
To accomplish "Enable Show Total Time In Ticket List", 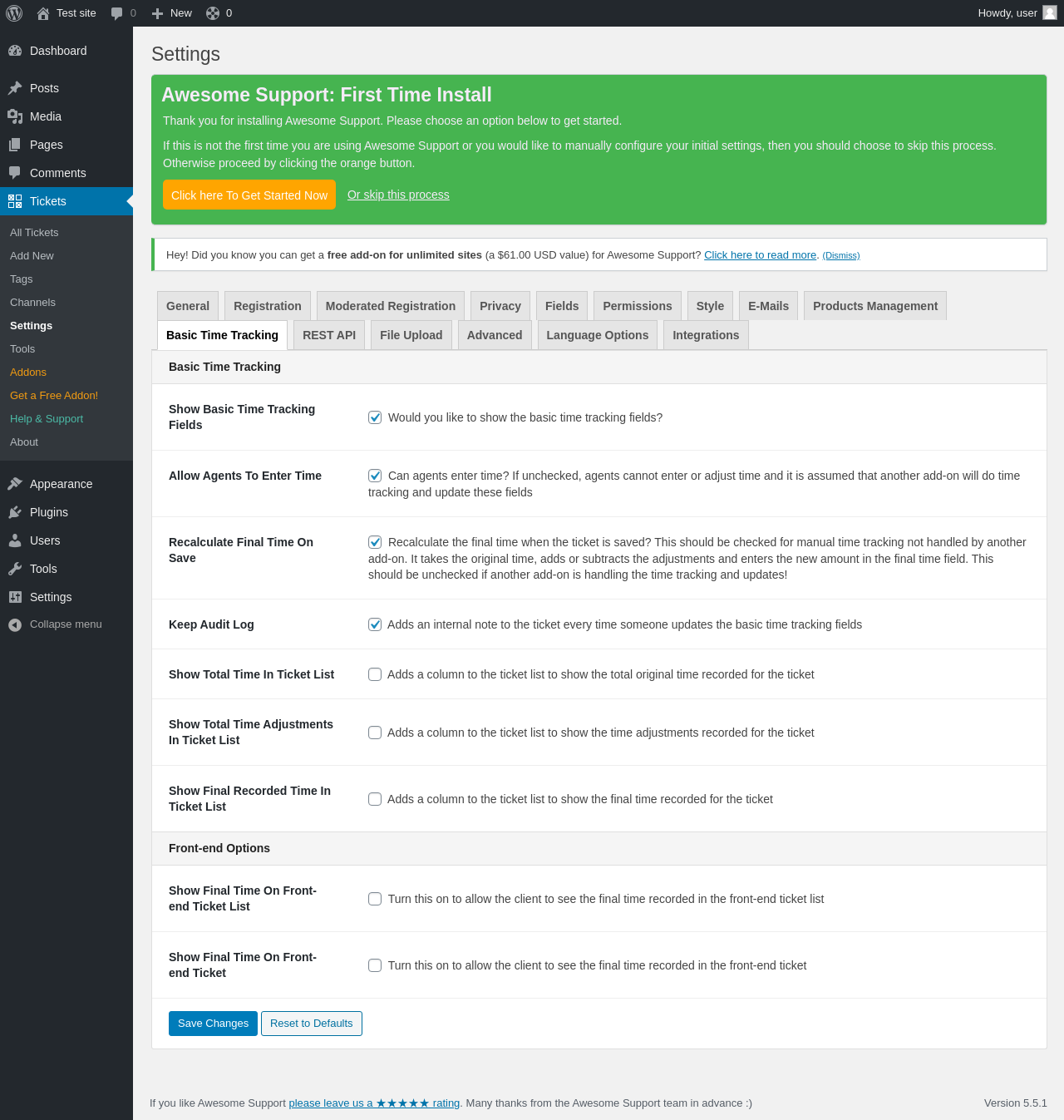I will (375, 674).
